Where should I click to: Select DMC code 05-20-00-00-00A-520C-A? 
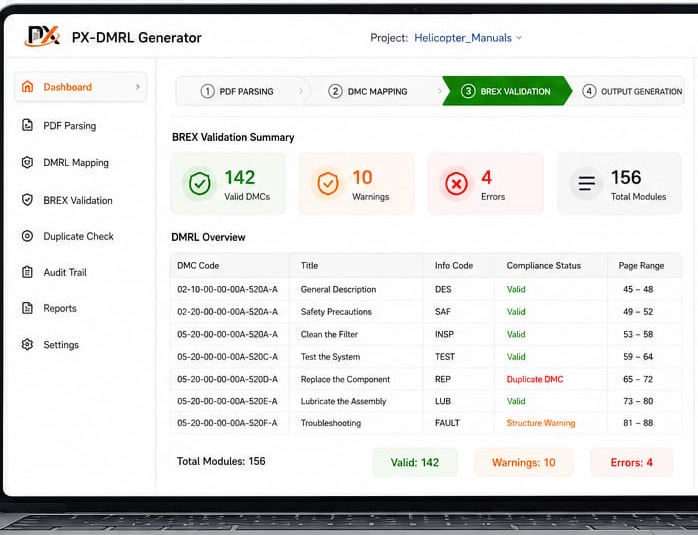227,357
